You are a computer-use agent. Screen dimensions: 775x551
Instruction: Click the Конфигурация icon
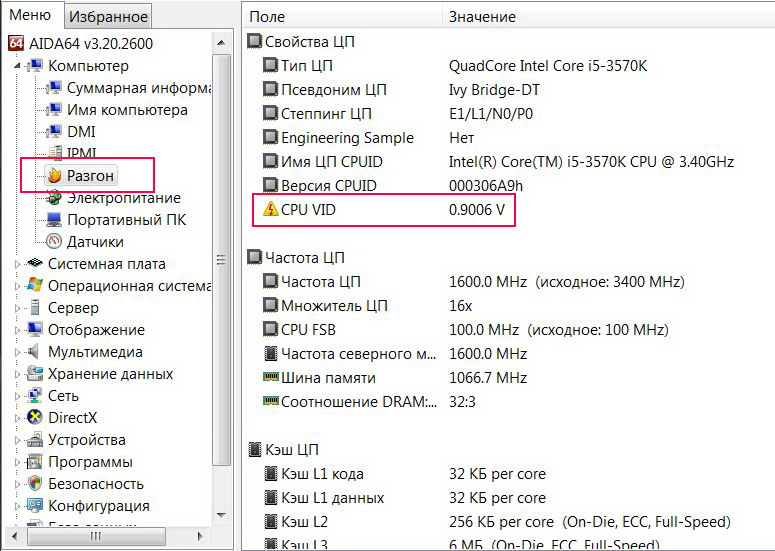[35, 505]
